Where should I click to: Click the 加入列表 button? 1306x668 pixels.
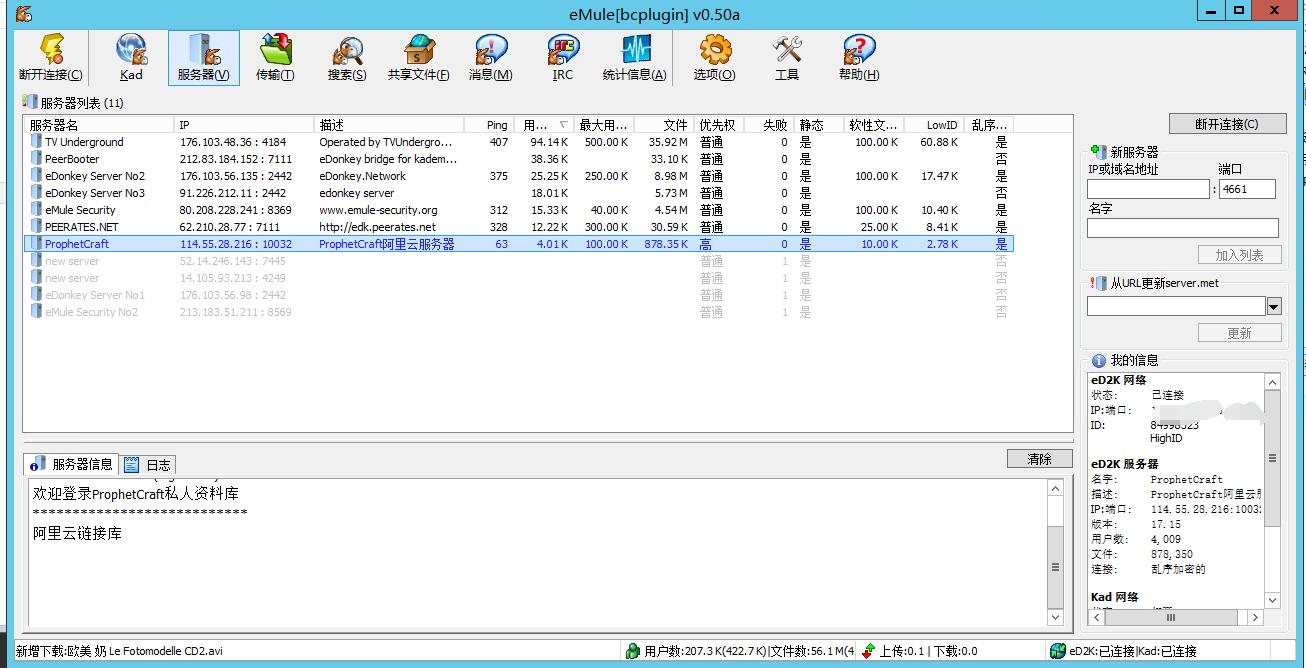tap(1239, 255)
